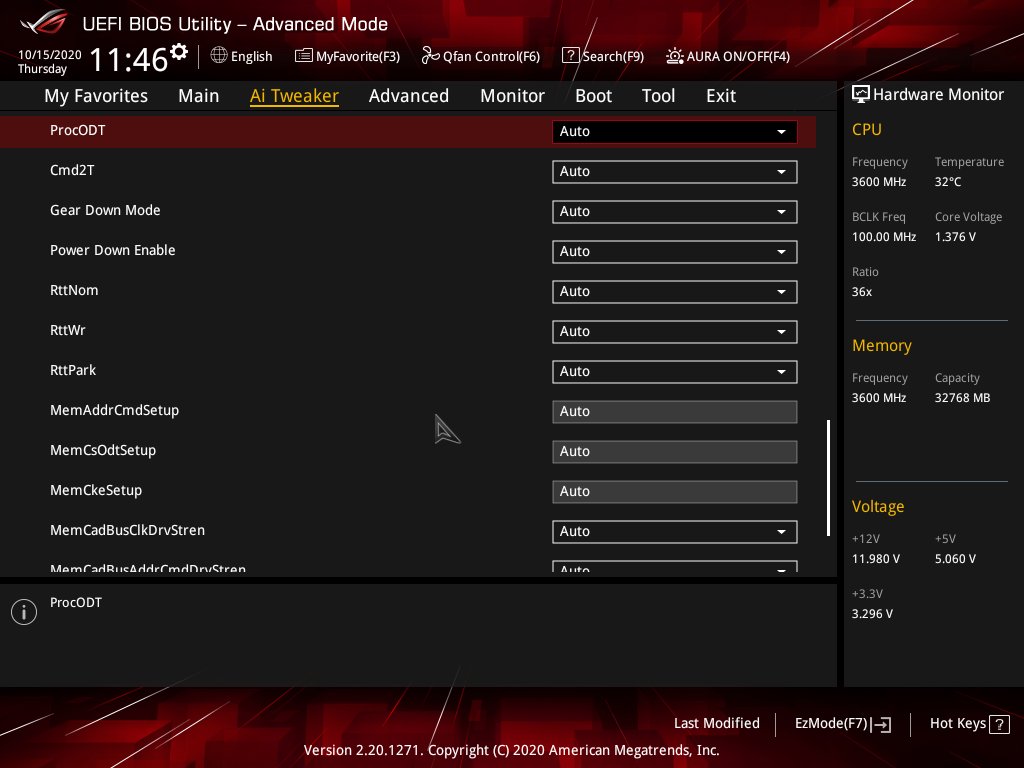This screenshot has height=768, width=1024.
Task: Click the settings list vertical scrollbar
Action: tap(828, 477)
